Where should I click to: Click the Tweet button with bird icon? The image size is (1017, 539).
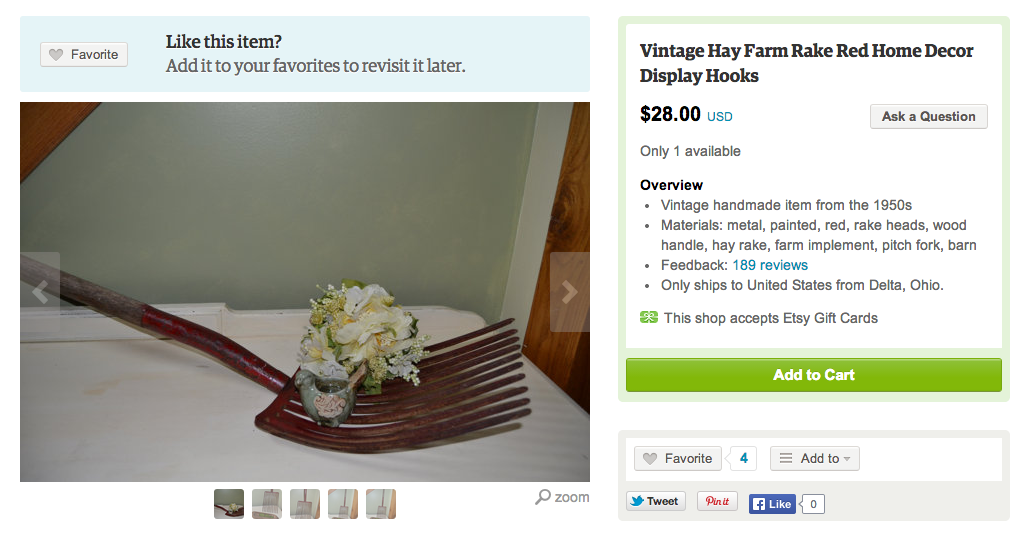point(655,502)
